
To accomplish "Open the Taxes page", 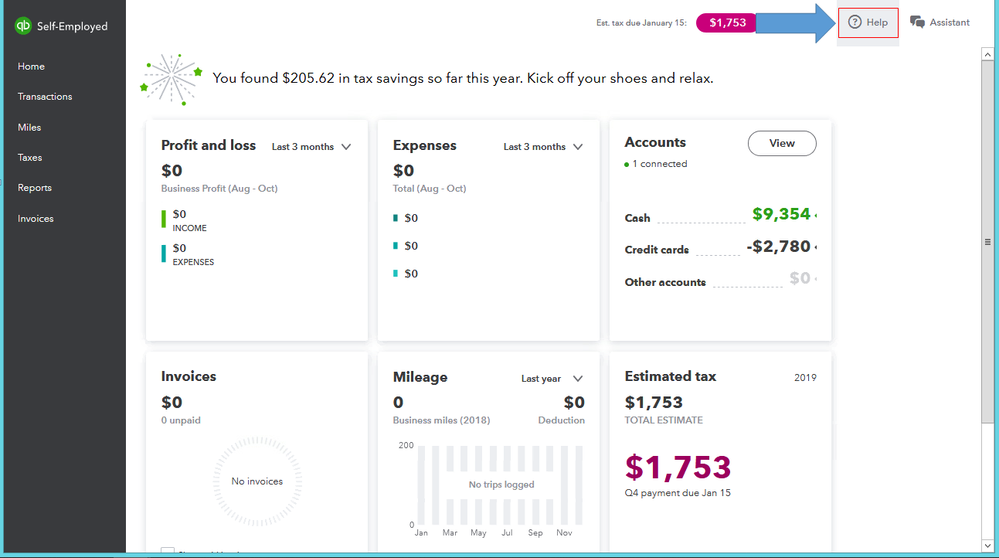I will [x=30, y=157].
